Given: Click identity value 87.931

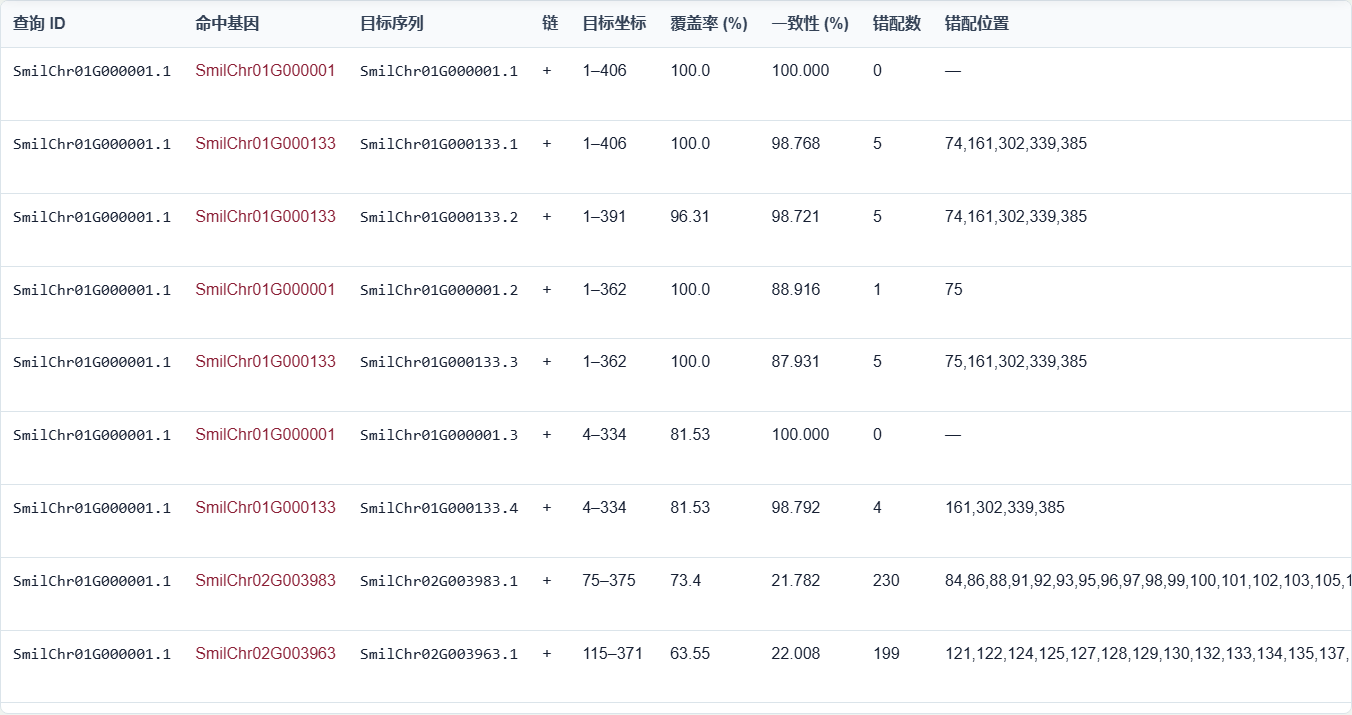Looking at the screenshot, I should pyautogui.click(x=796, y=362).
